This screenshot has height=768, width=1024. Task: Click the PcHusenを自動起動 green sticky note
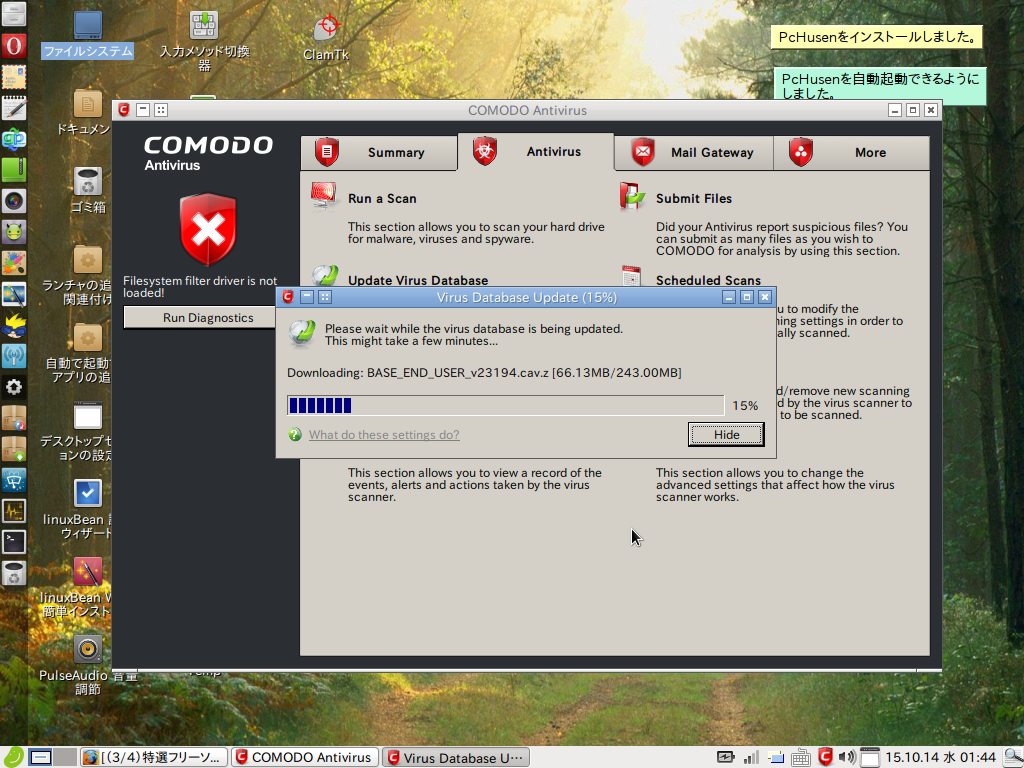[x=880, y=86]
